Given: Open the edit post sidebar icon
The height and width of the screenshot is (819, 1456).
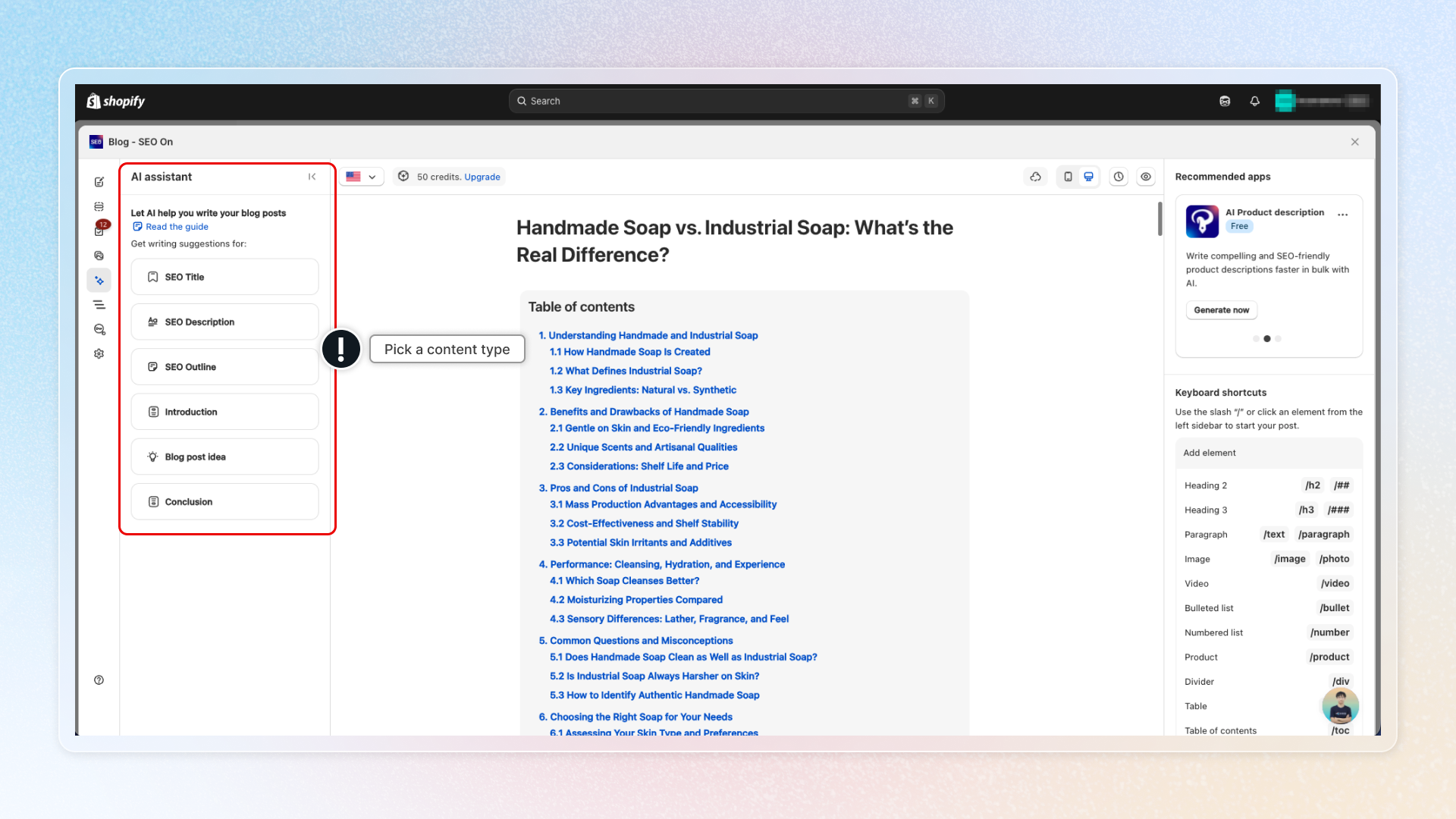Looking at the screenshot, I should [99, 182].
